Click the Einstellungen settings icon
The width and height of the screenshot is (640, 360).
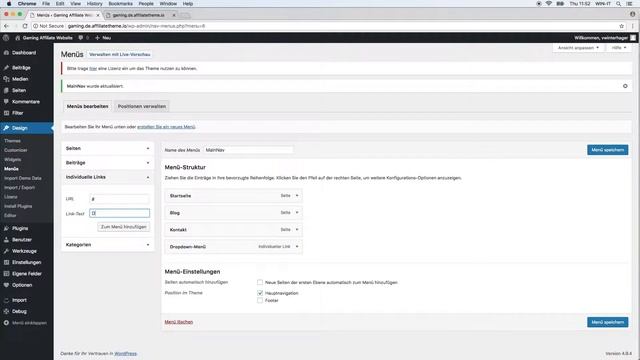[6, 262]
